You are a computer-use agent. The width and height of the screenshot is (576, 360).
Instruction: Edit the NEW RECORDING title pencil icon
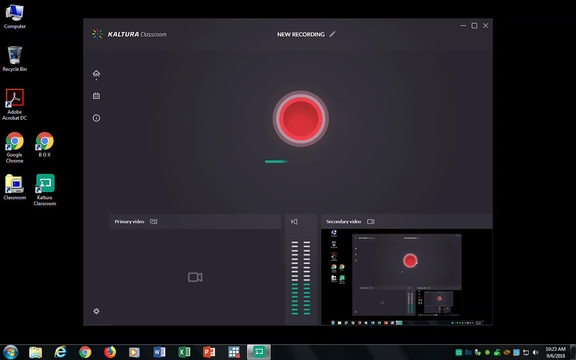coord(332,34)
